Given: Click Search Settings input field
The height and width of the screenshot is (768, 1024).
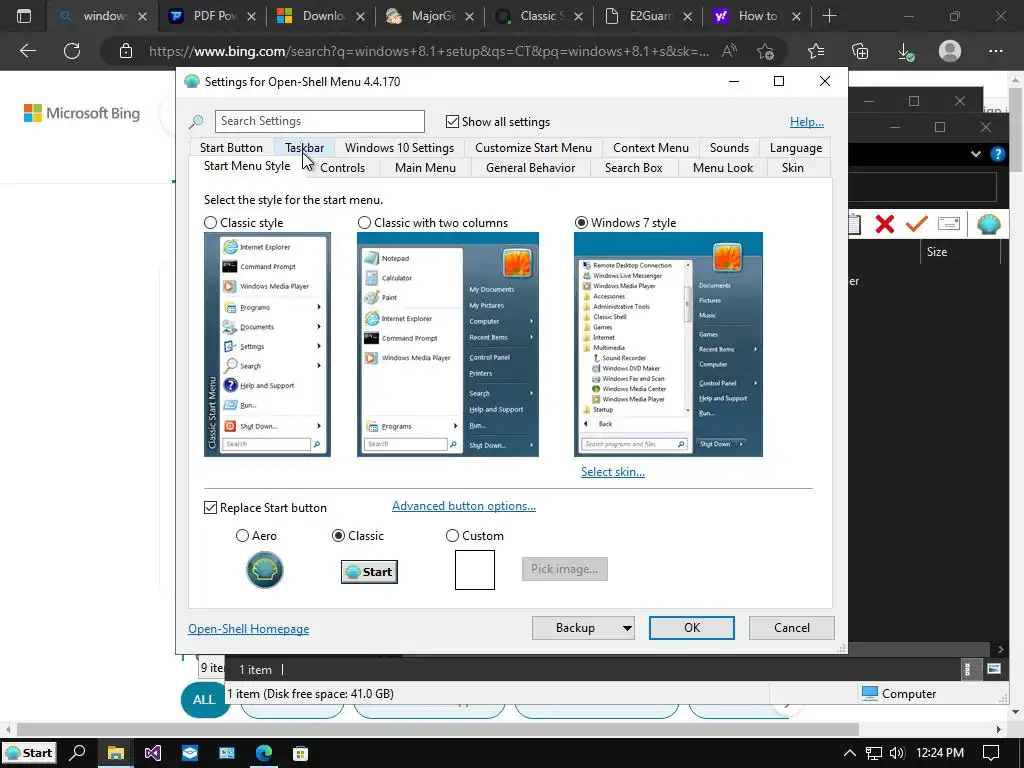Looking at the screenshot, I should pyautogui.click(x=319, y=121).
